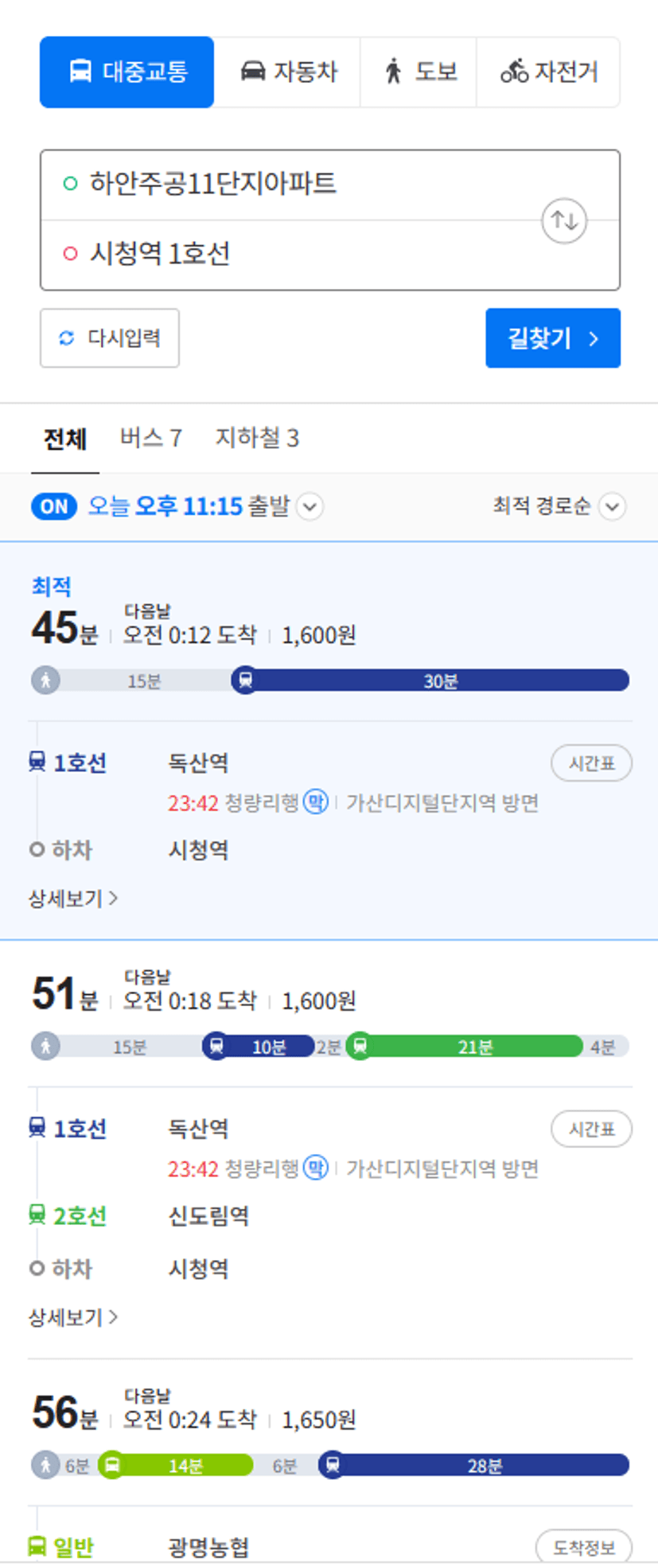Image resolution: width=658 pixels, height=1568 pixels.
Task: Click the last-train 막 badge in first route
Action: click(316, 802)
